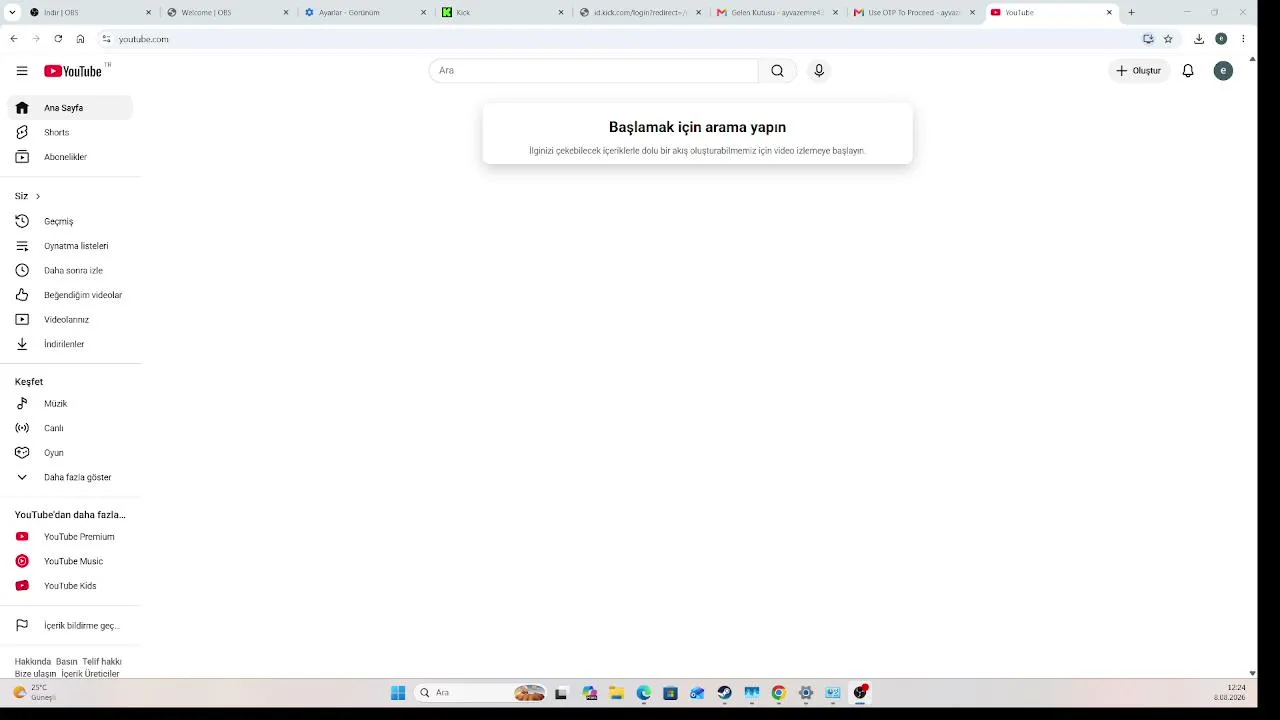Switch to the İndir | OBS tab
The height and width of the screenshot is (720, 1280).
(x=88, y=12)
